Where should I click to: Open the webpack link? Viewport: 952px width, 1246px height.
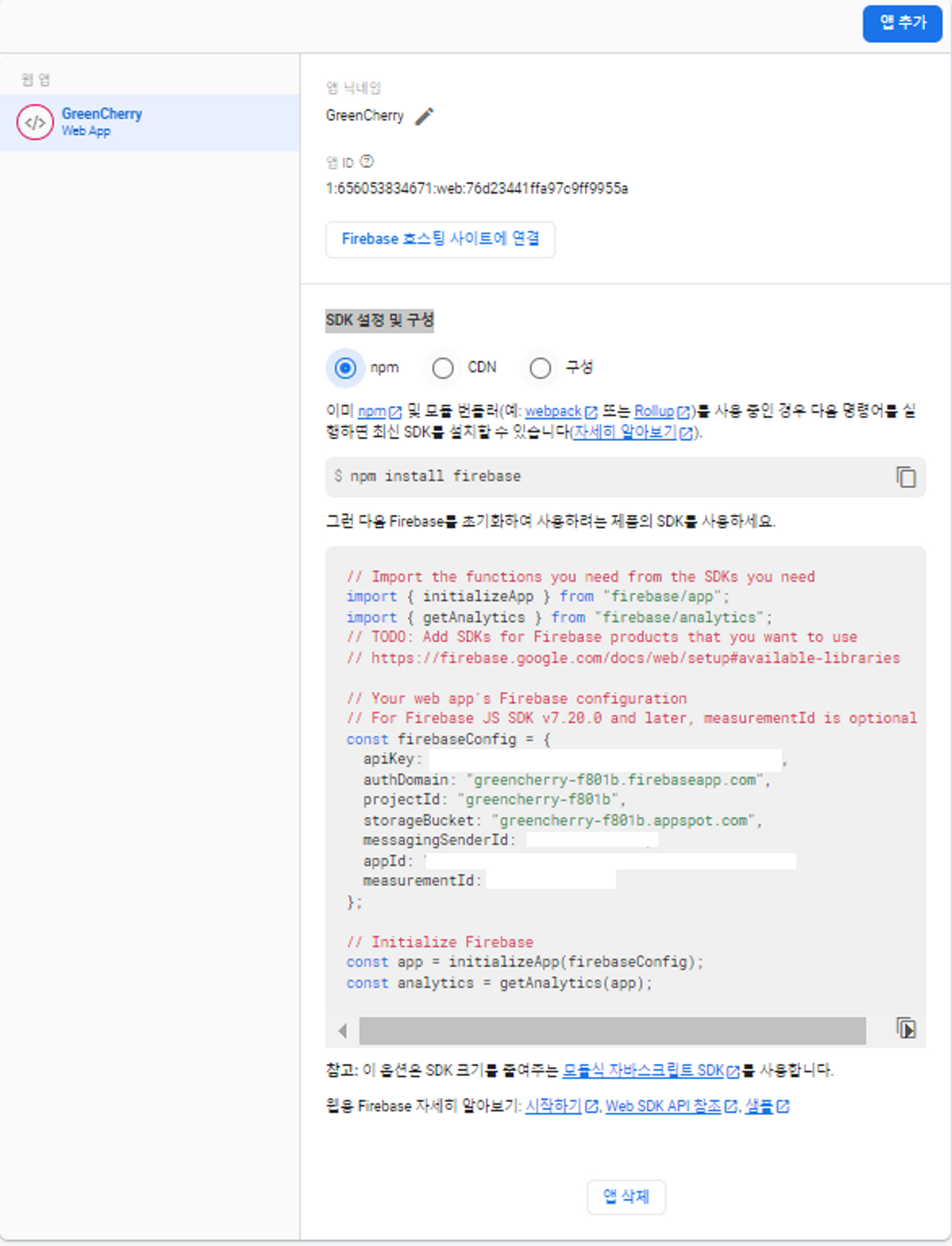pos(553,411)
